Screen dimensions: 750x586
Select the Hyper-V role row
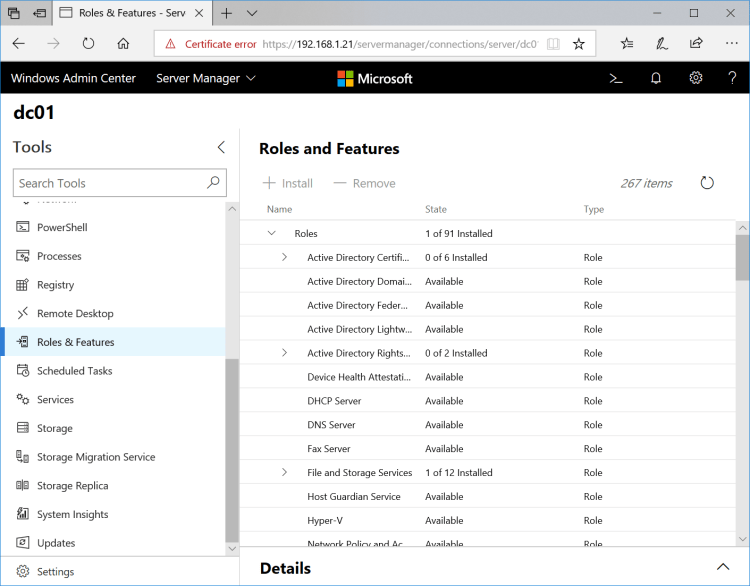pyautogui.click(x=327, y=520)
